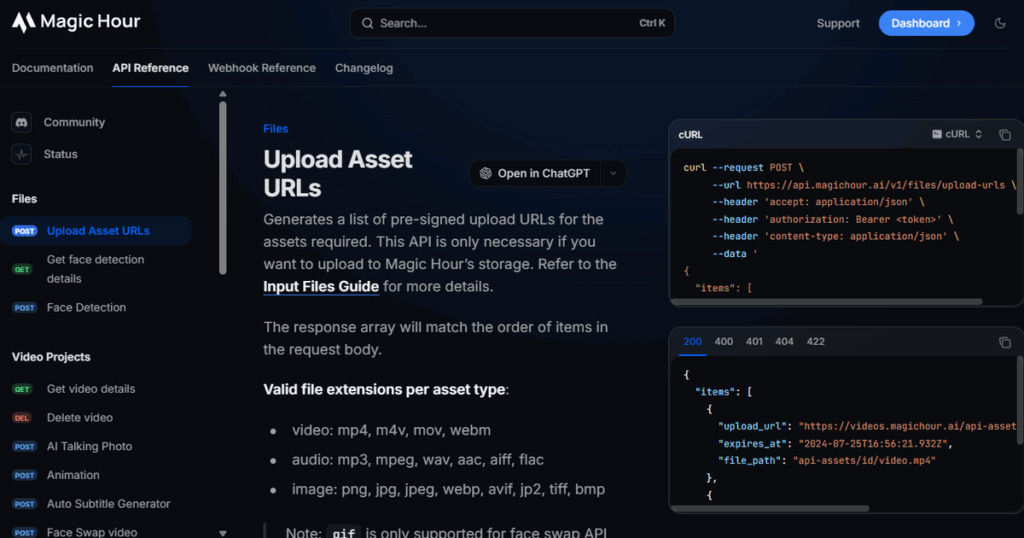This screenshot has height=538, width=1024.
Task: Click the Dashboard button
Action: (x=926, y=24)
